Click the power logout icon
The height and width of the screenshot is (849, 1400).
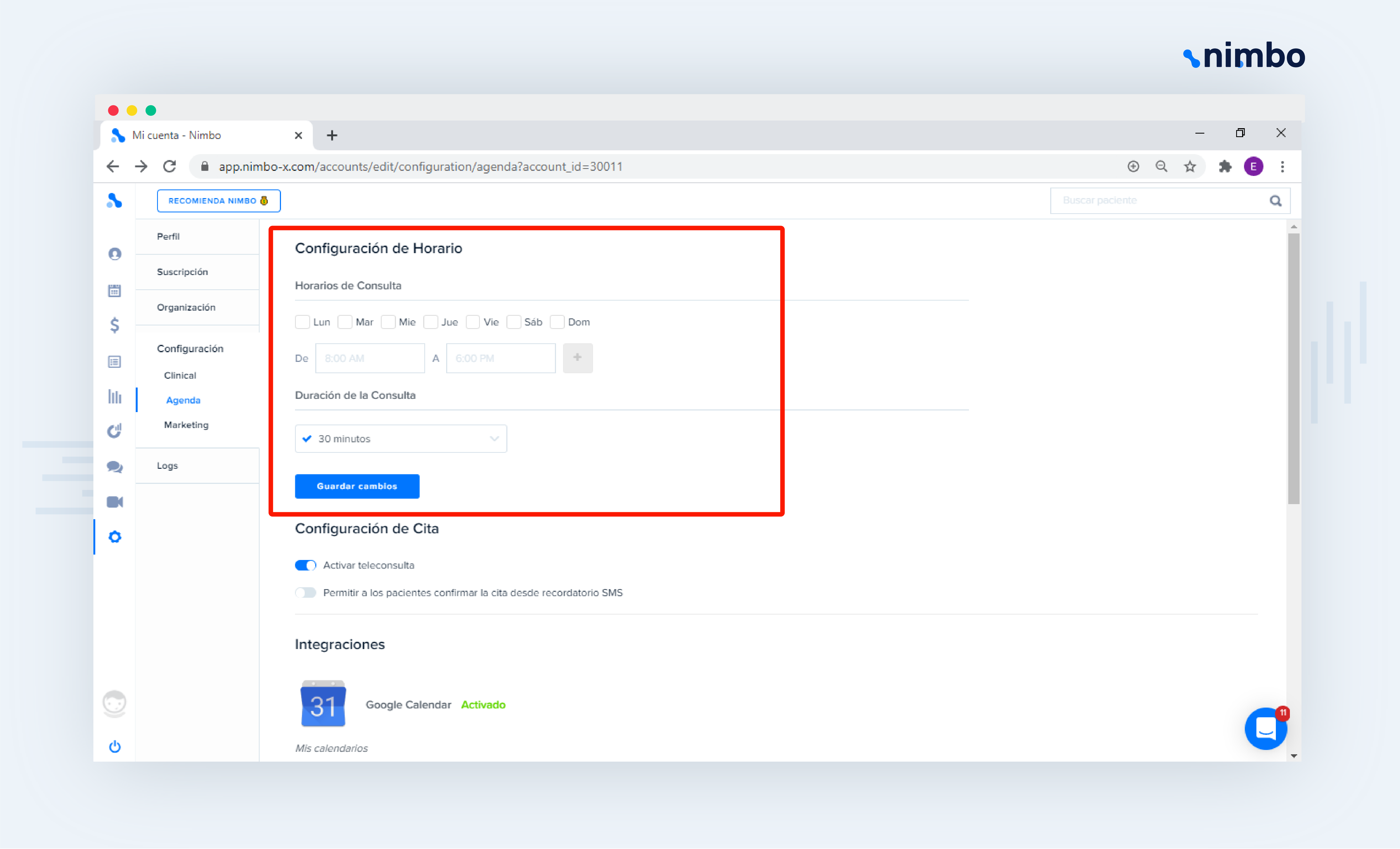pos(114,746)
